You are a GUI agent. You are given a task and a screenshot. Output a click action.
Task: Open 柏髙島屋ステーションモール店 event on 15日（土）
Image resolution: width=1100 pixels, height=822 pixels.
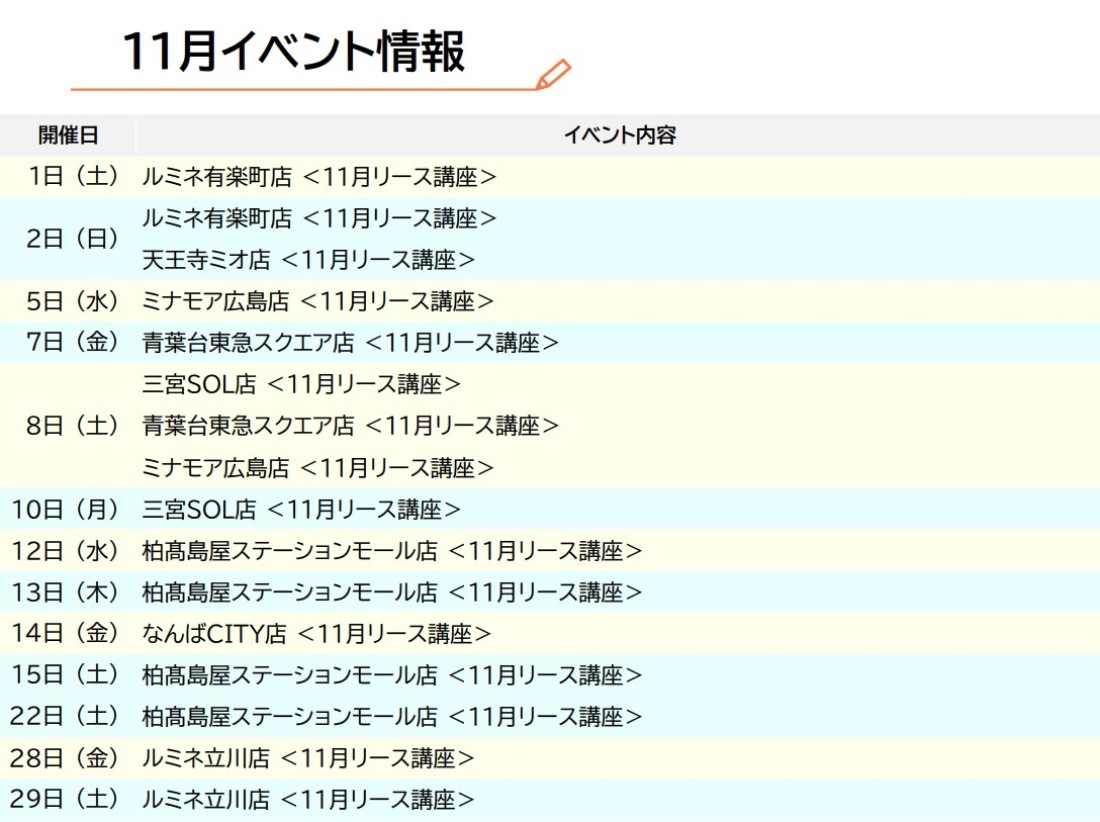pos(391,675)
